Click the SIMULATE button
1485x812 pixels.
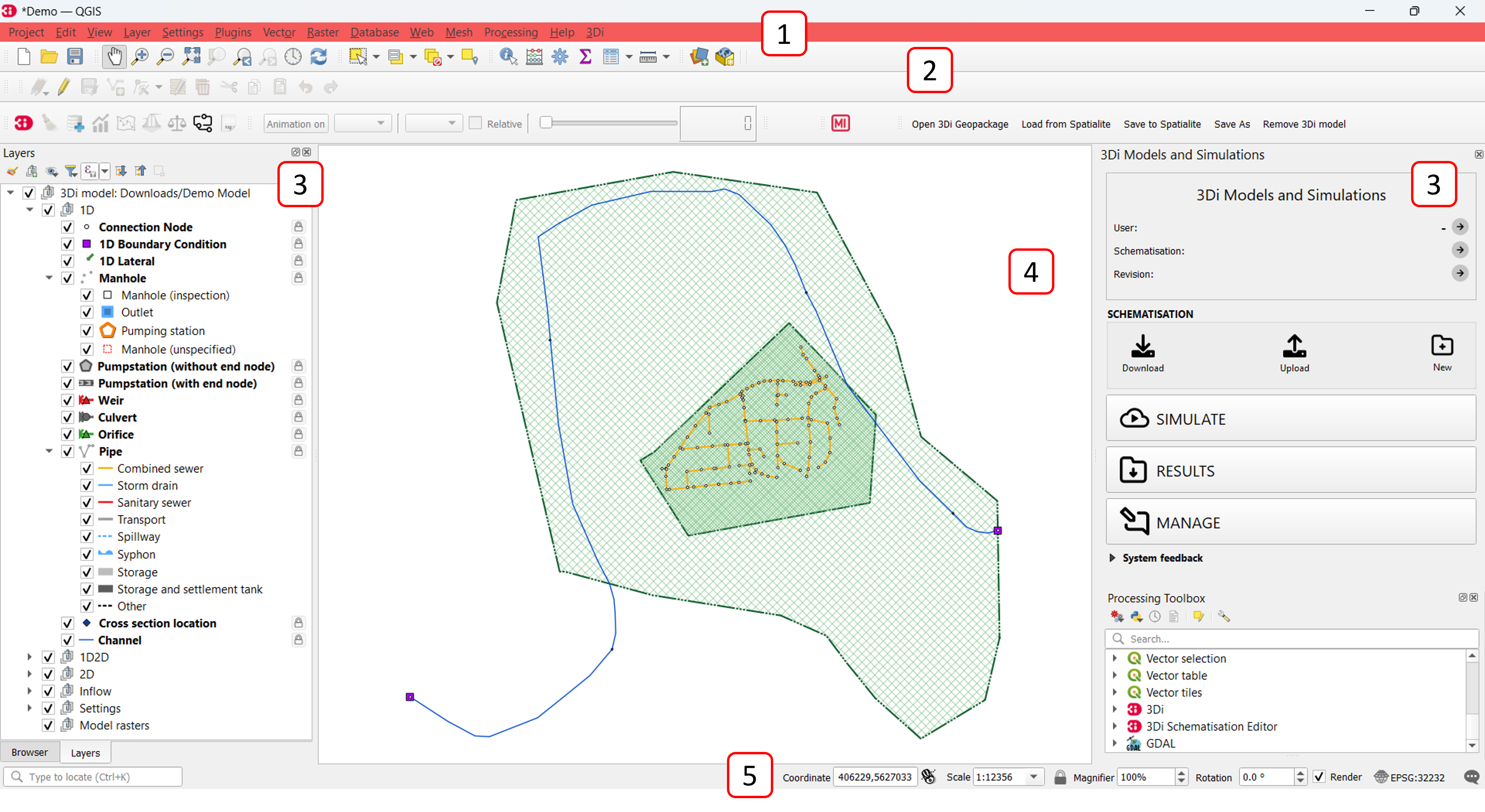[x=1290, y=418]
